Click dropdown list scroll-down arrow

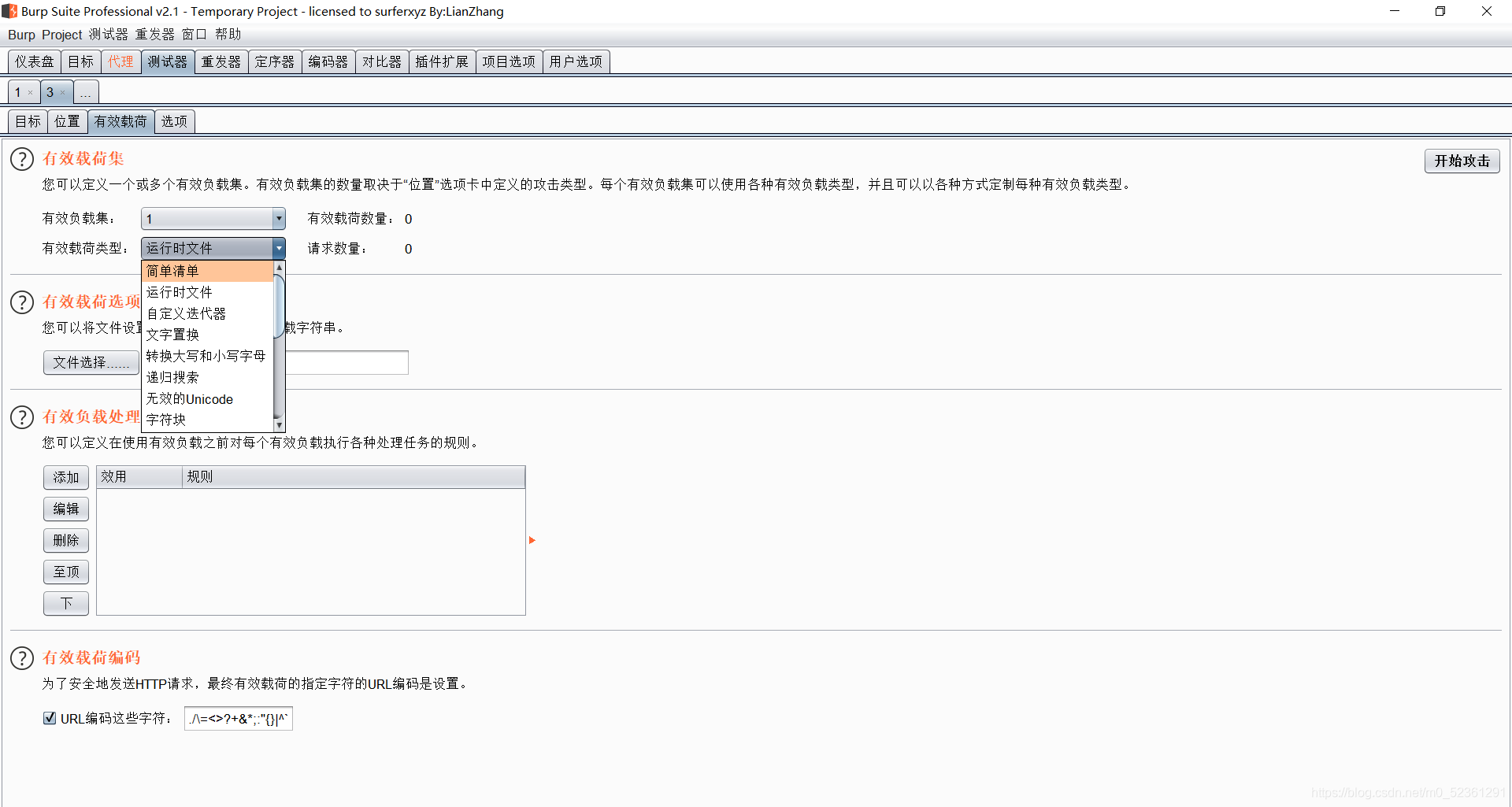279,425
